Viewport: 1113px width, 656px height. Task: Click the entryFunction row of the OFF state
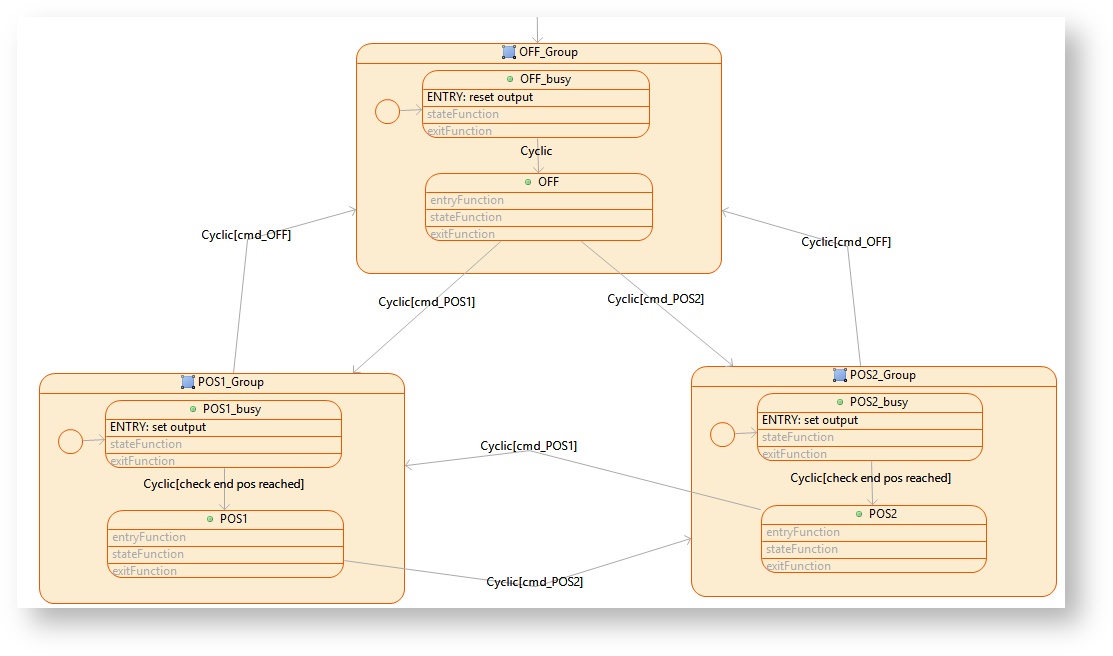[x=538, y=200]
